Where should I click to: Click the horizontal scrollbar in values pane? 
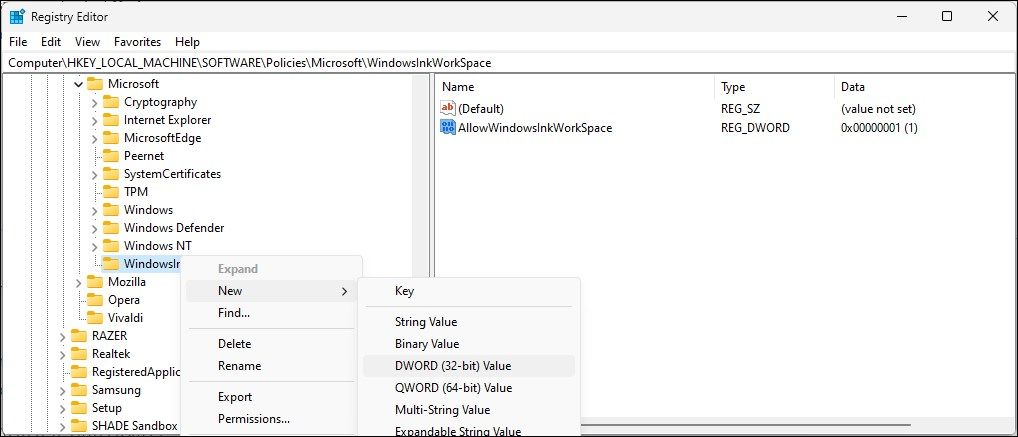[x=747, y=426]
